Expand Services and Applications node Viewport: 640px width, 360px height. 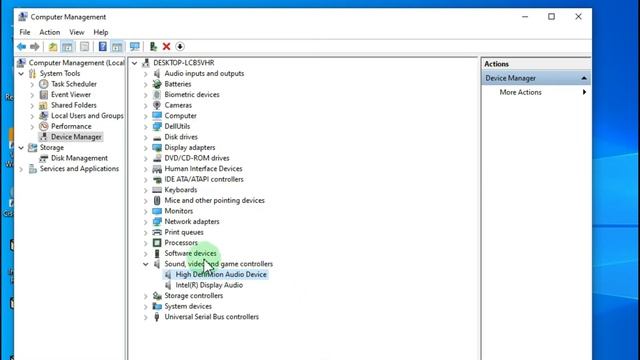(21, 169)
